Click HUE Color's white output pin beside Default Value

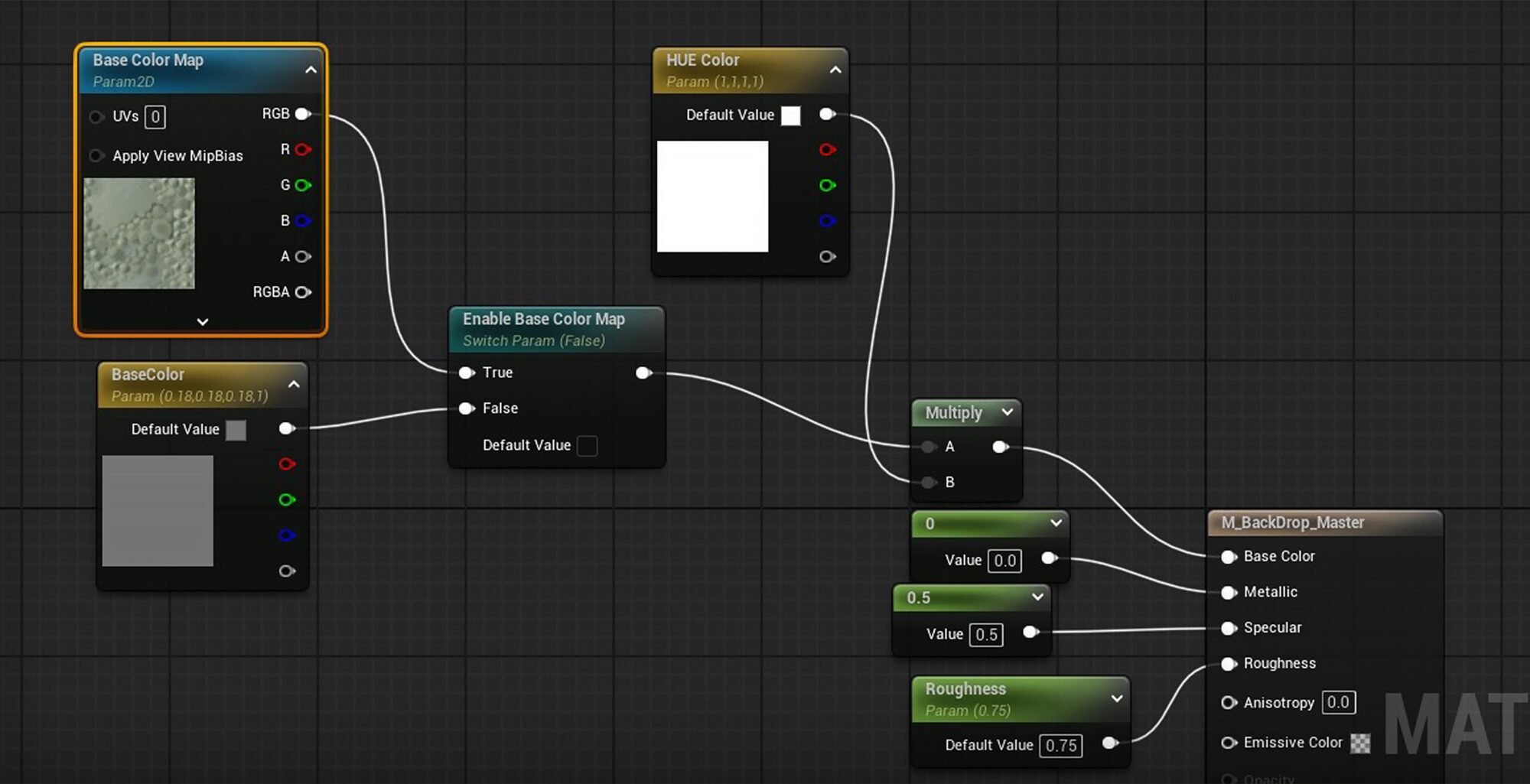click(x=827, y=114)
